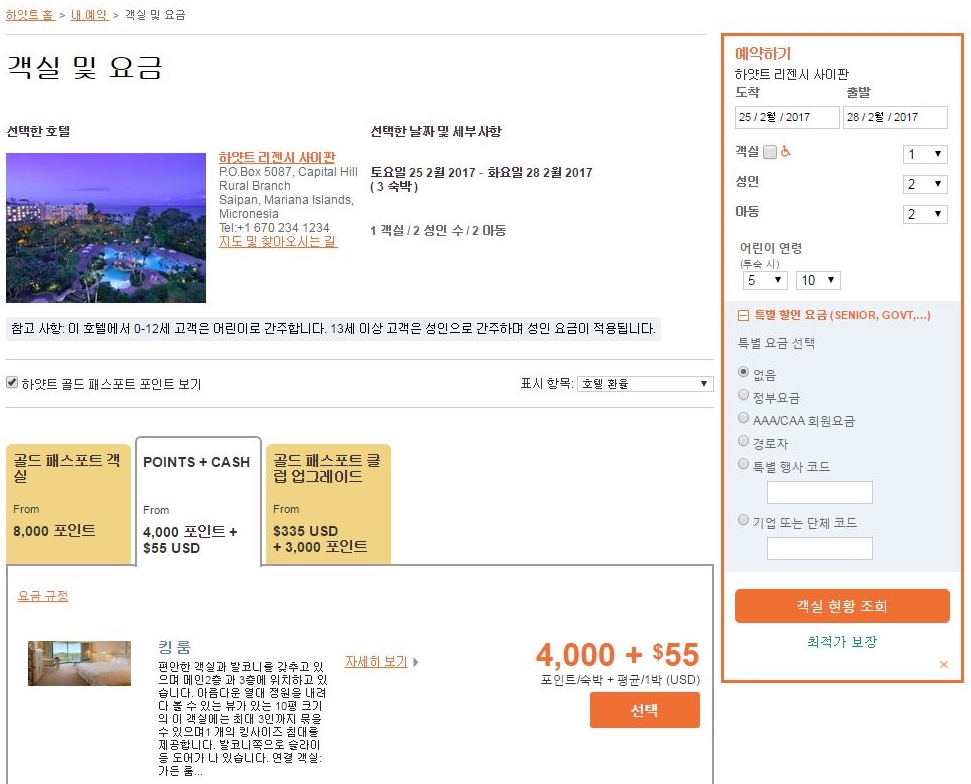Image resolution: width=971 pixels, height=784 pixels.
Task: Click the 출발 departure date field
Action: [x=895, y=117]
